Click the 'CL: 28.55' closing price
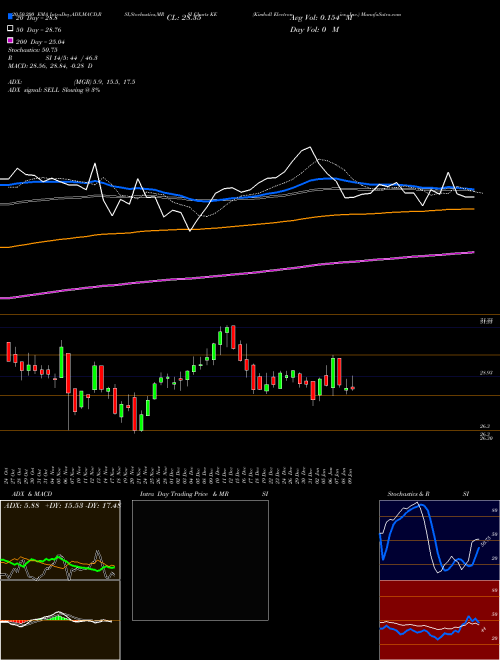The height and width of the screenshot is (660, 500). 184,18
